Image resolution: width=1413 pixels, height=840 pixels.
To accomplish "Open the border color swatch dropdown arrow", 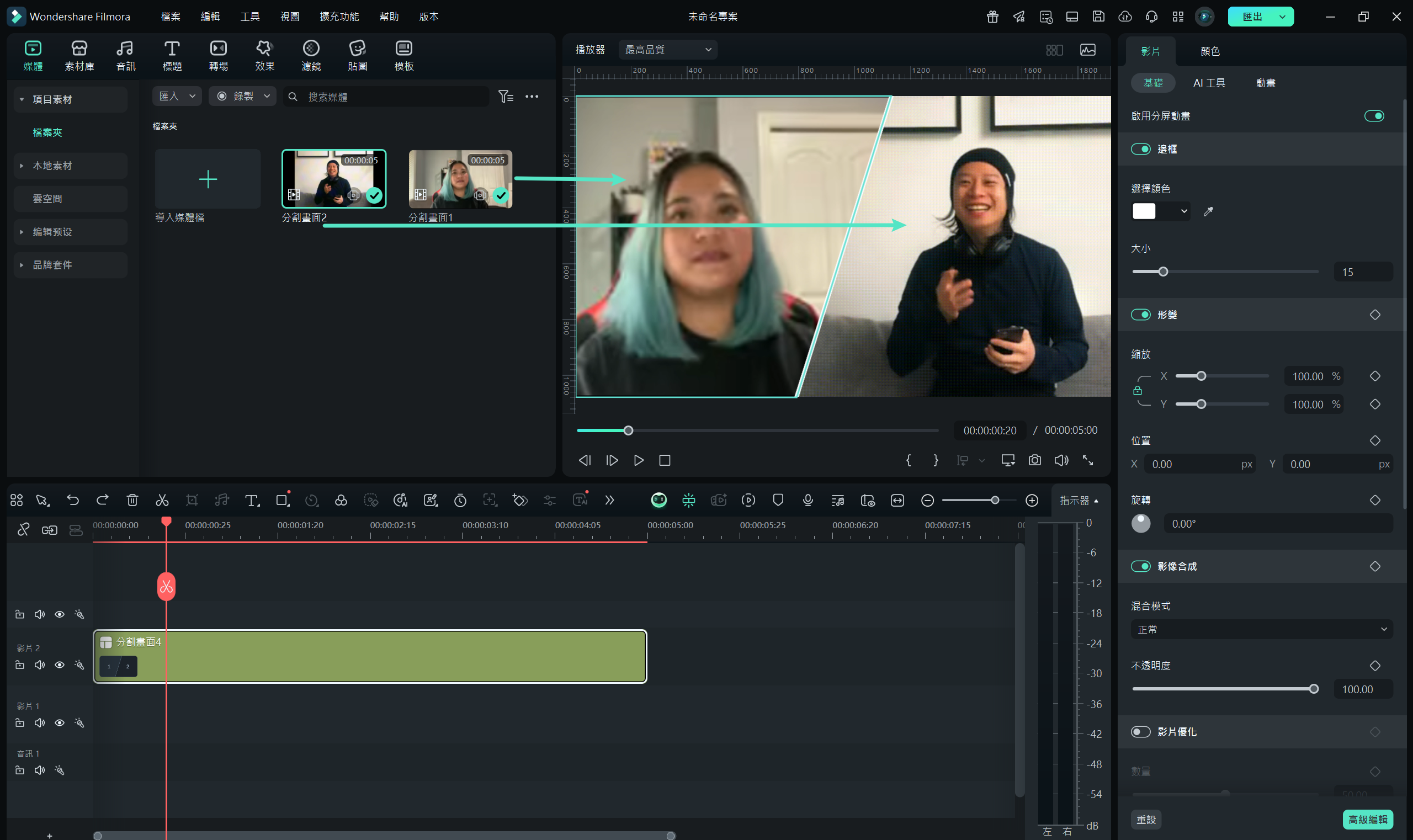I will tap(1184, 211).
